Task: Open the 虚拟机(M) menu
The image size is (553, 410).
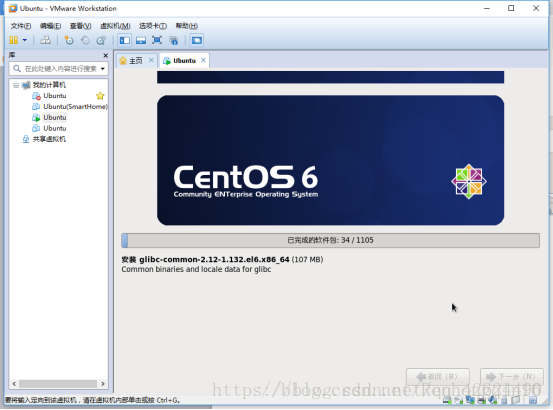Action: click(115, 26)
